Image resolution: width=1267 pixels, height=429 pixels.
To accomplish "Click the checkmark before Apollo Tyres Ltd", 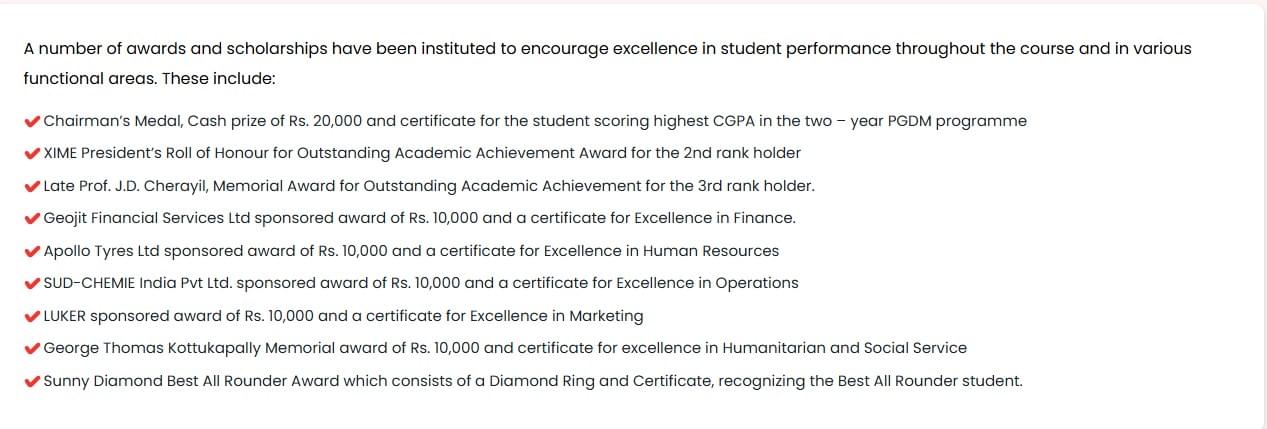I will pos(32,251).
